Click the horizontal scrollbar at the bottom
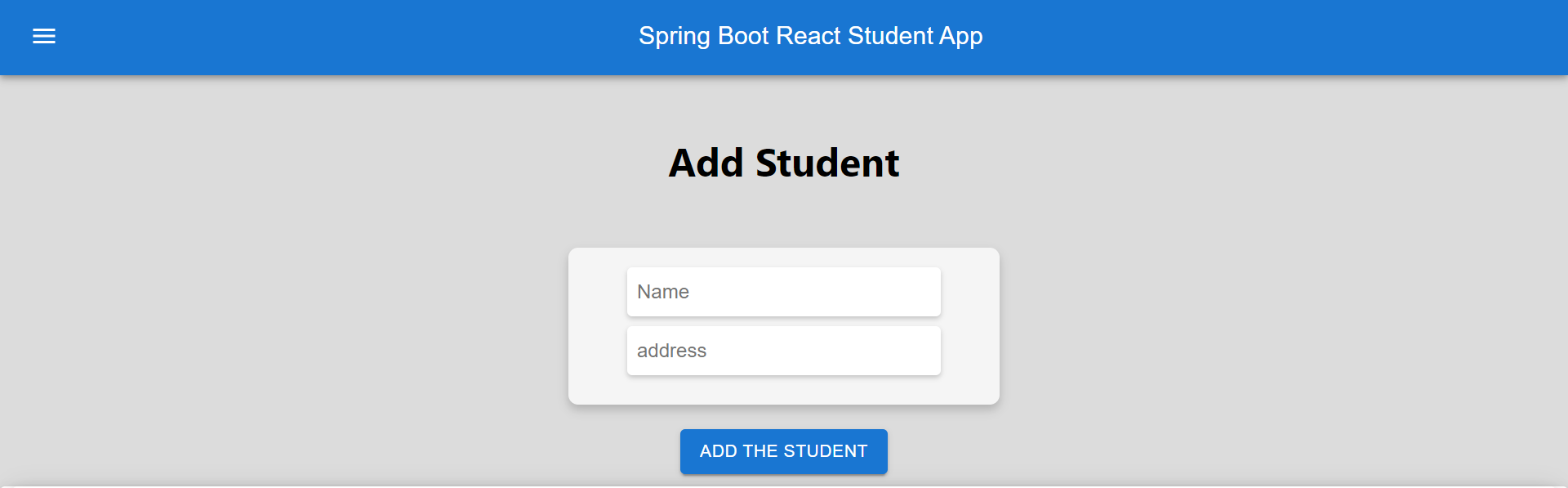The image size is (1568, 488). point(784,483)
